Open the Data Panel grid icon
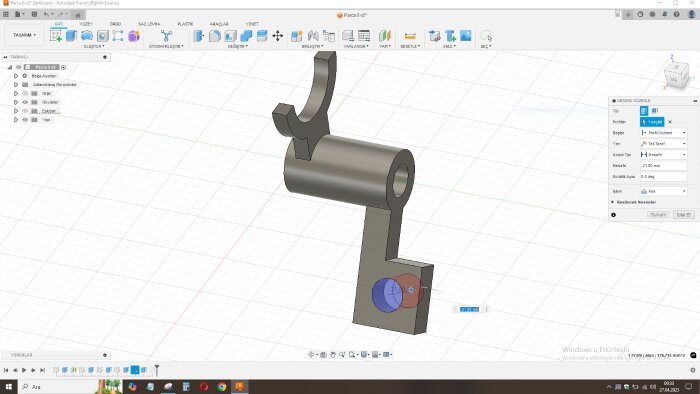The width and height of the screenshot is (700, 394). coord(6,14)
